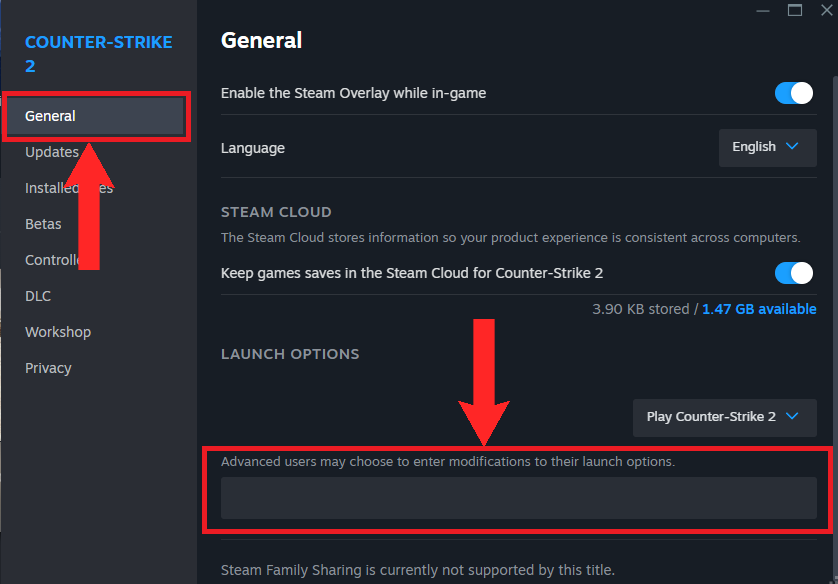Click the 1.47 GB available link
The image size is (838, 584).
759,310
